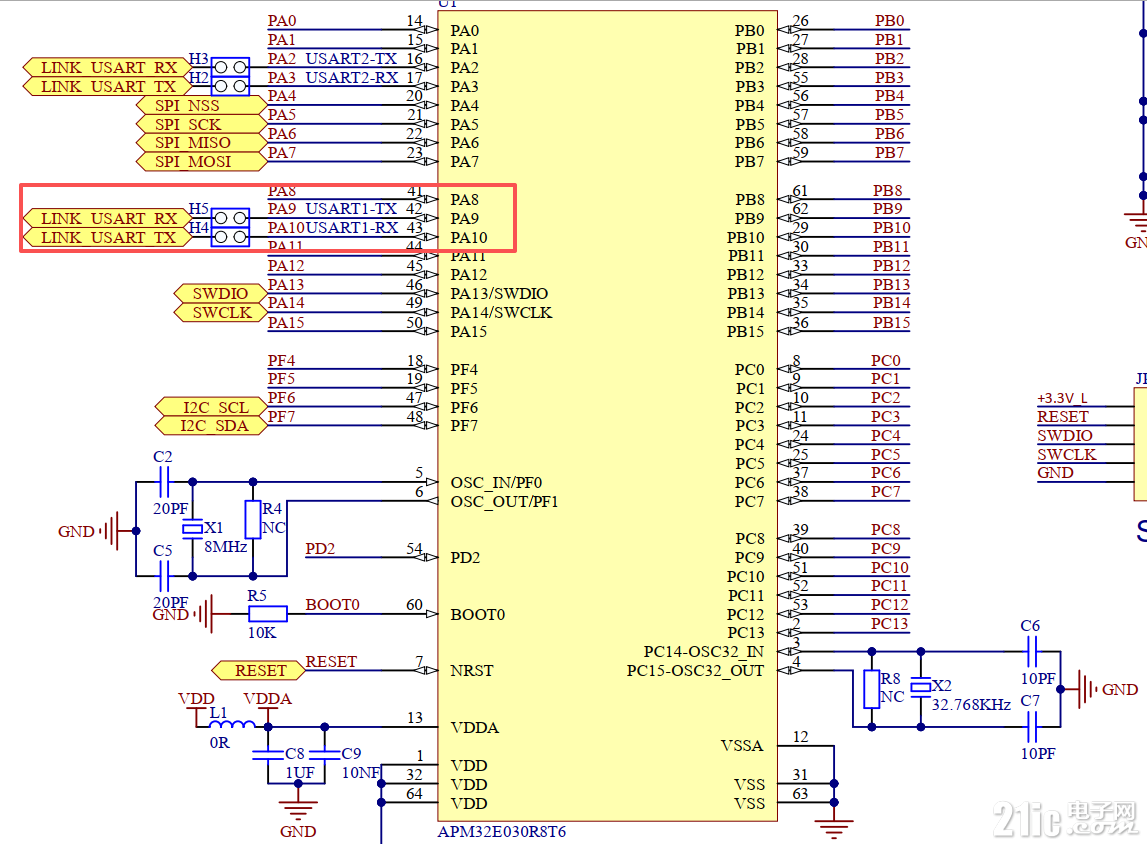Click the RESET label on the right header
Viewport: 1147px width, 844px height.
[x=1063, y=417]
